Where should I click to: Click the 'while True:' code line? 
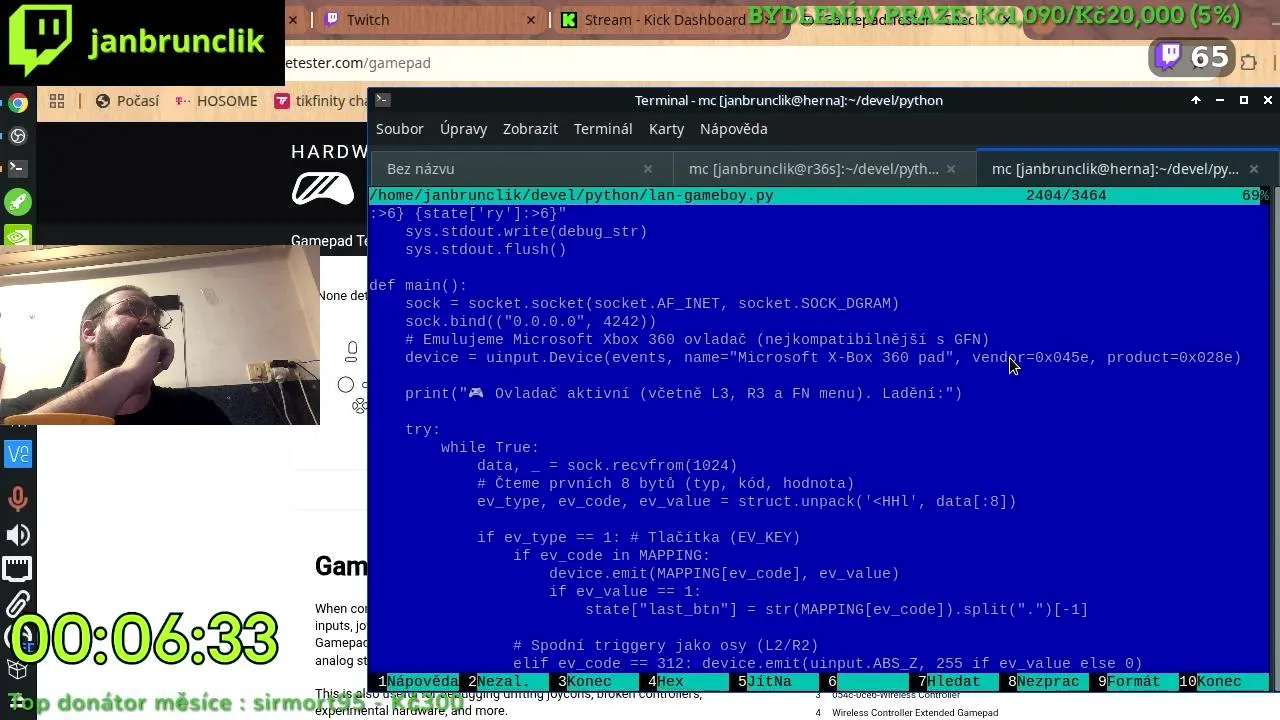click(x=490, y=447)
